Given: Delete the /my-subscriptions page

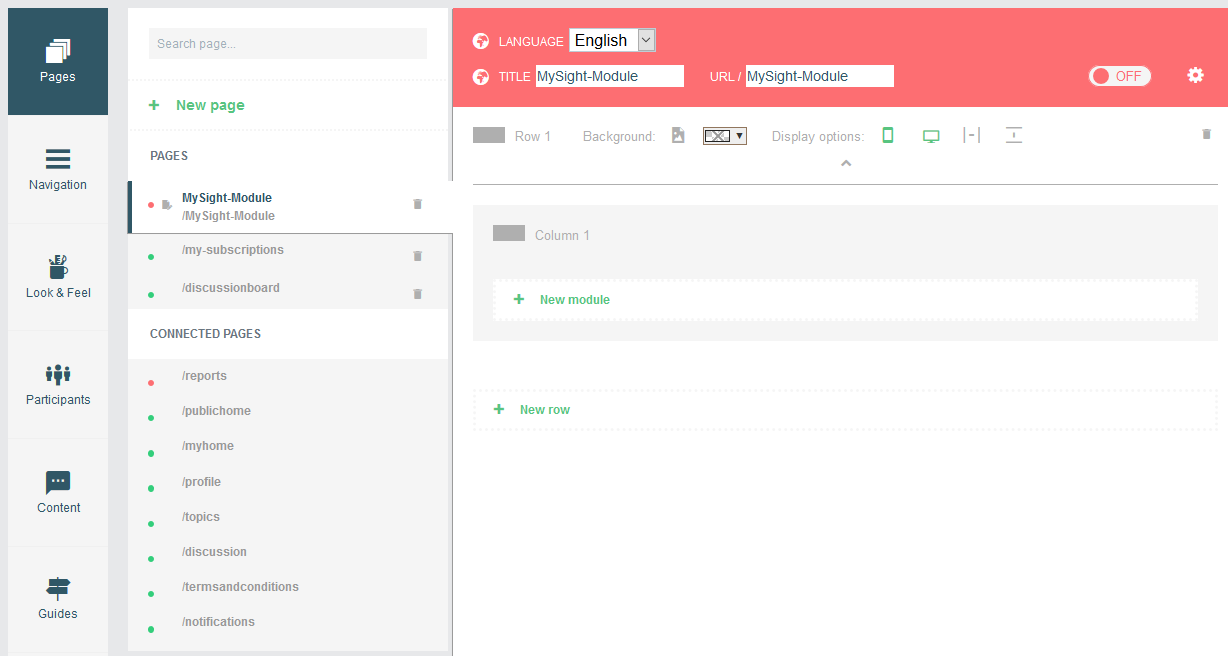Looking at the screenshot, I should (x=418, y=256).
